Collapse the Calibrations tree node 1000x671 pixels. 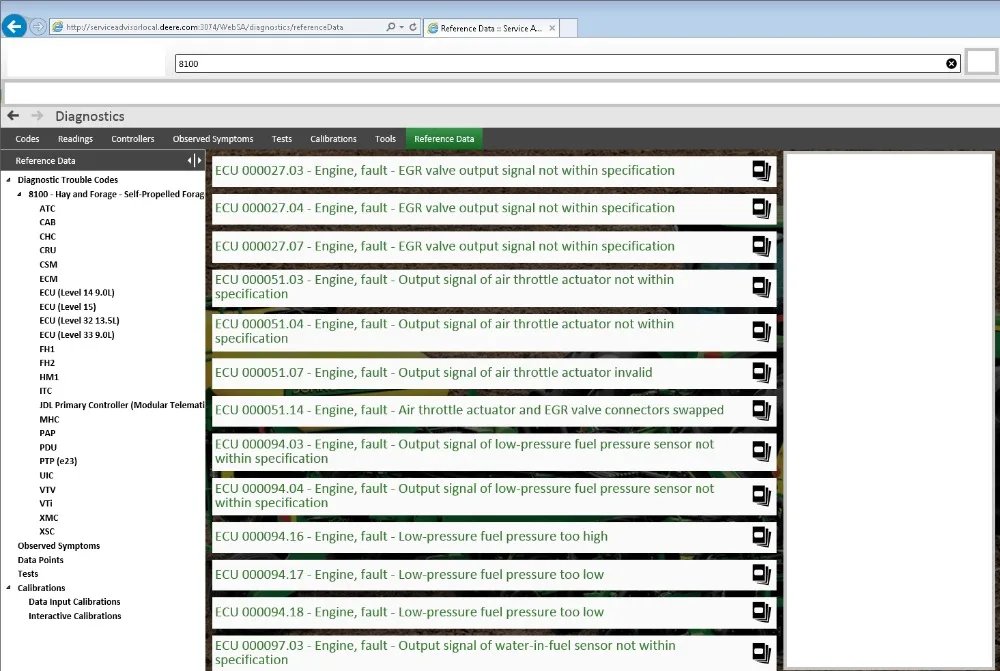[x=8, y=587]
